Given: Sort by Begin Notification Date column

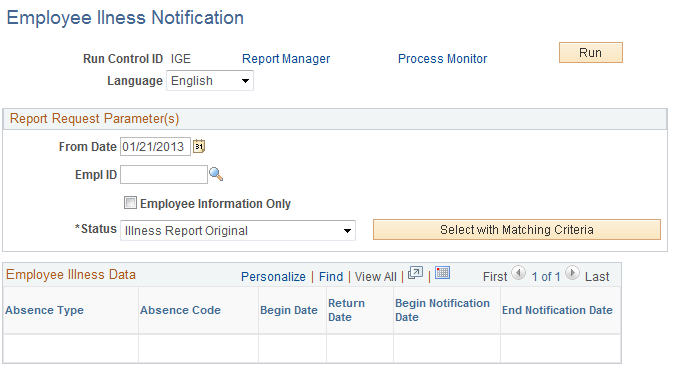Looking at the screenshot, I should coord(442,310).
